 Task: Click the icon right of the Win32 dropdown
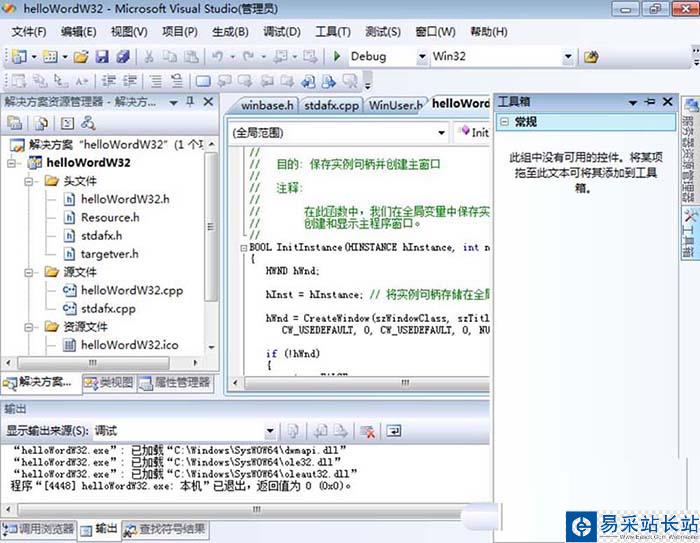pos(591,57)
